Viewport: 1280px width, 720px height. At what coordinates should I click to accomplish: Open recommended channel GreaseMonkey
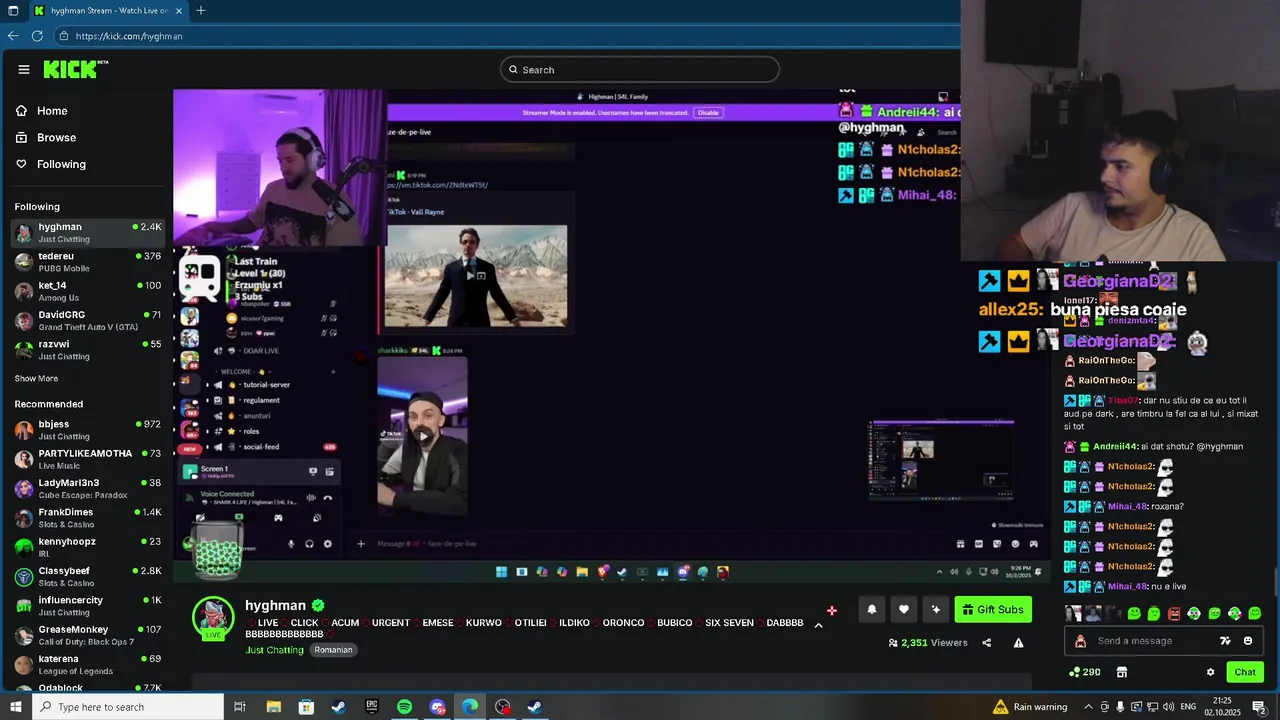[87, 635]
